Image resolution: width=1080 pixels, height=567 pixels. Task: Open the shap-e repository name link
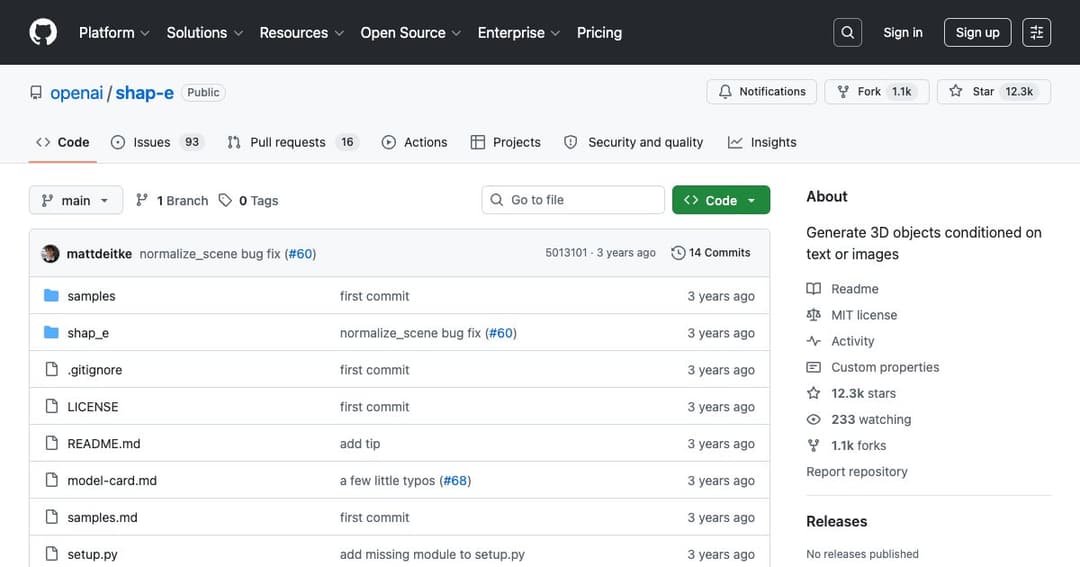click(x=145, y=92)
